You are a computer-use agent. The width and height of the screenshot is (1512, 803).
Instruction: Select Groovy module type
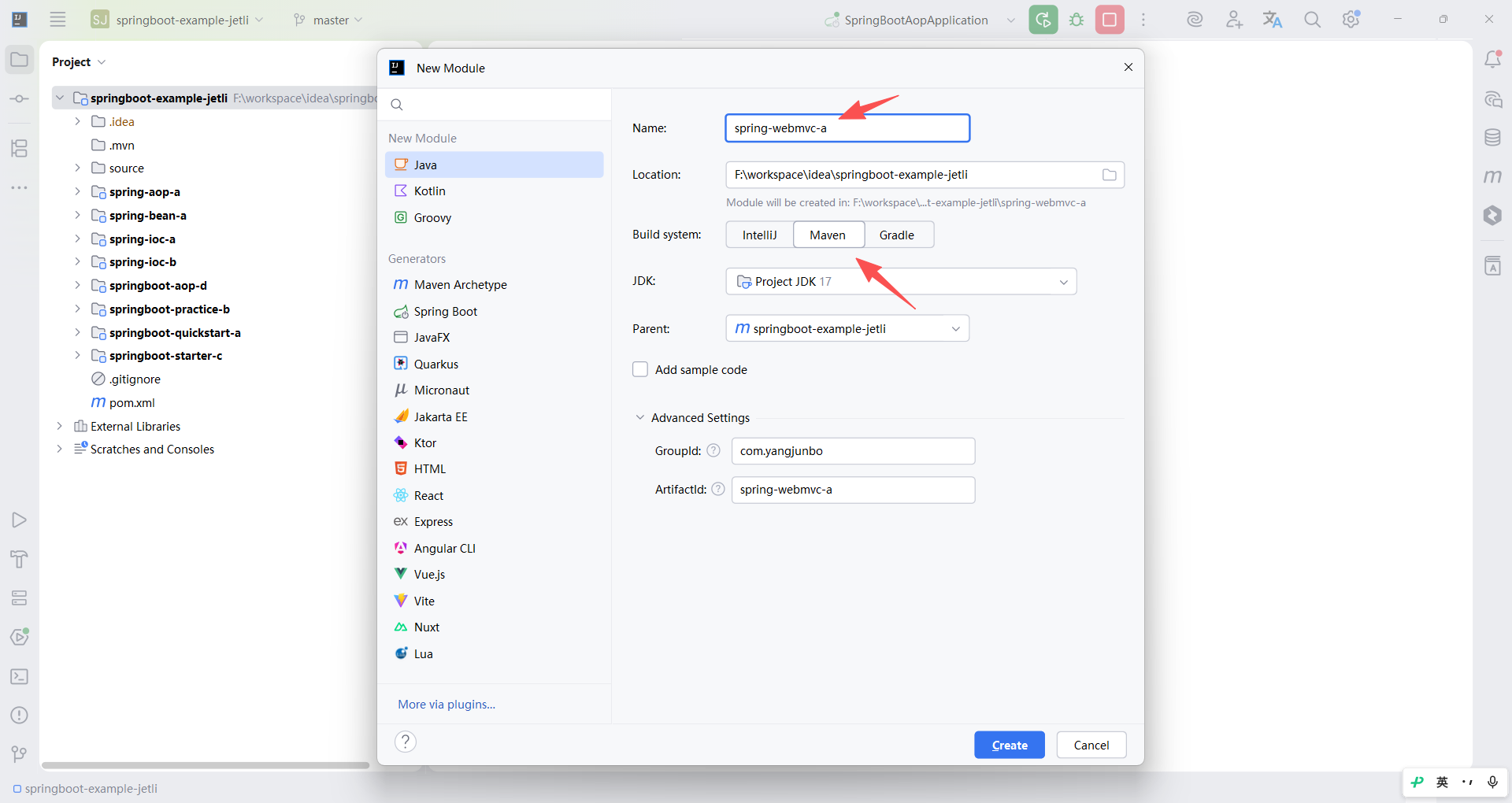tap(495, 217)
